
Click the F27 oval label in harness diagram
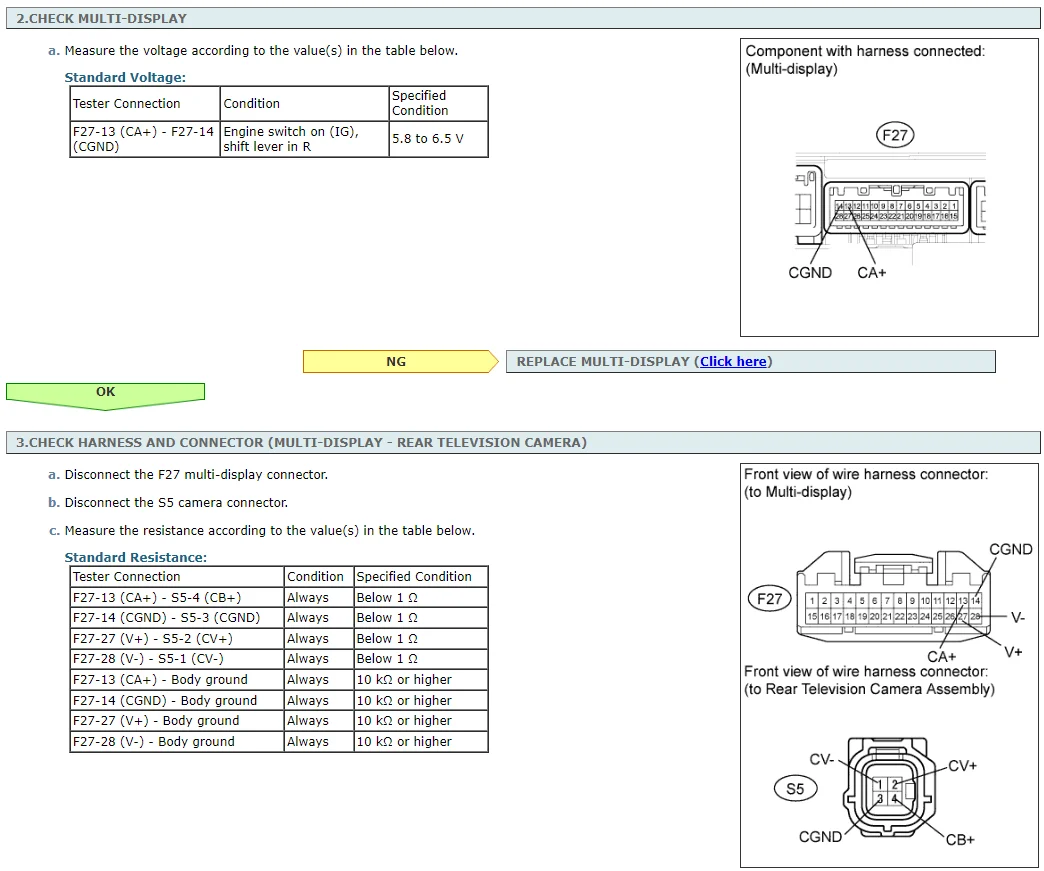pyautogui.click(x=769, y=599)
